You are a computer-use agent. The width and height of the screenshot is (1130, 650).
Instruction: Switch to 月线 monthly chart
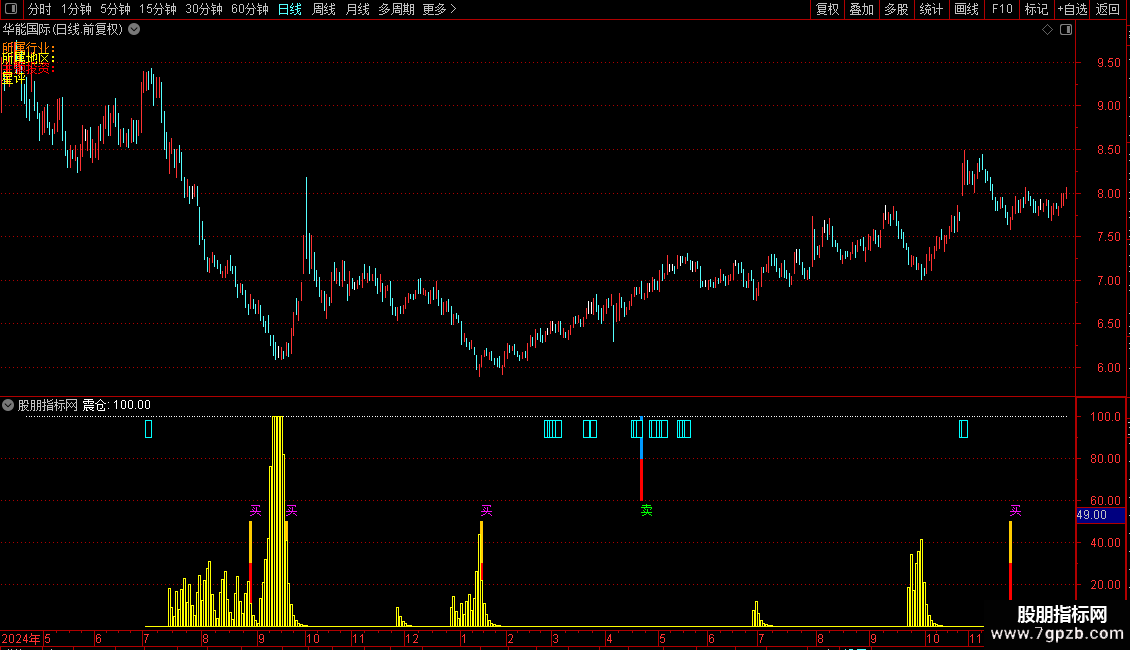(x=357, y=9)
